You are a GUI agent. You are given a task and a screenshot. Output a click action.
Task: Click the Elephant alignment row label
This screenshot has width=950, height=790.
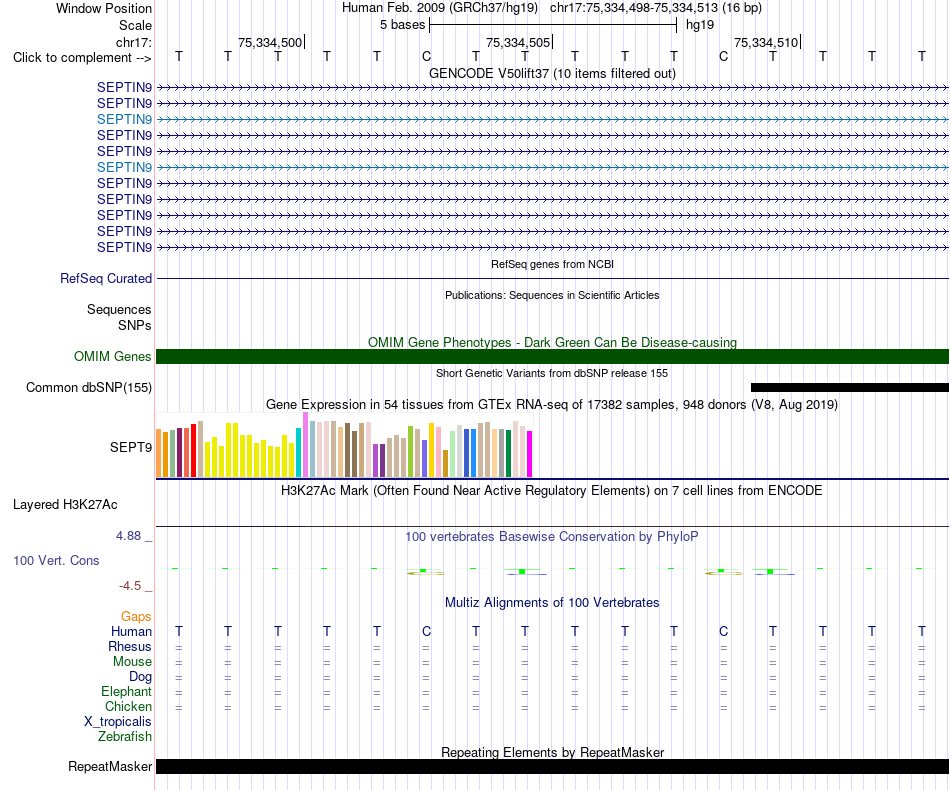pos(126,691)
